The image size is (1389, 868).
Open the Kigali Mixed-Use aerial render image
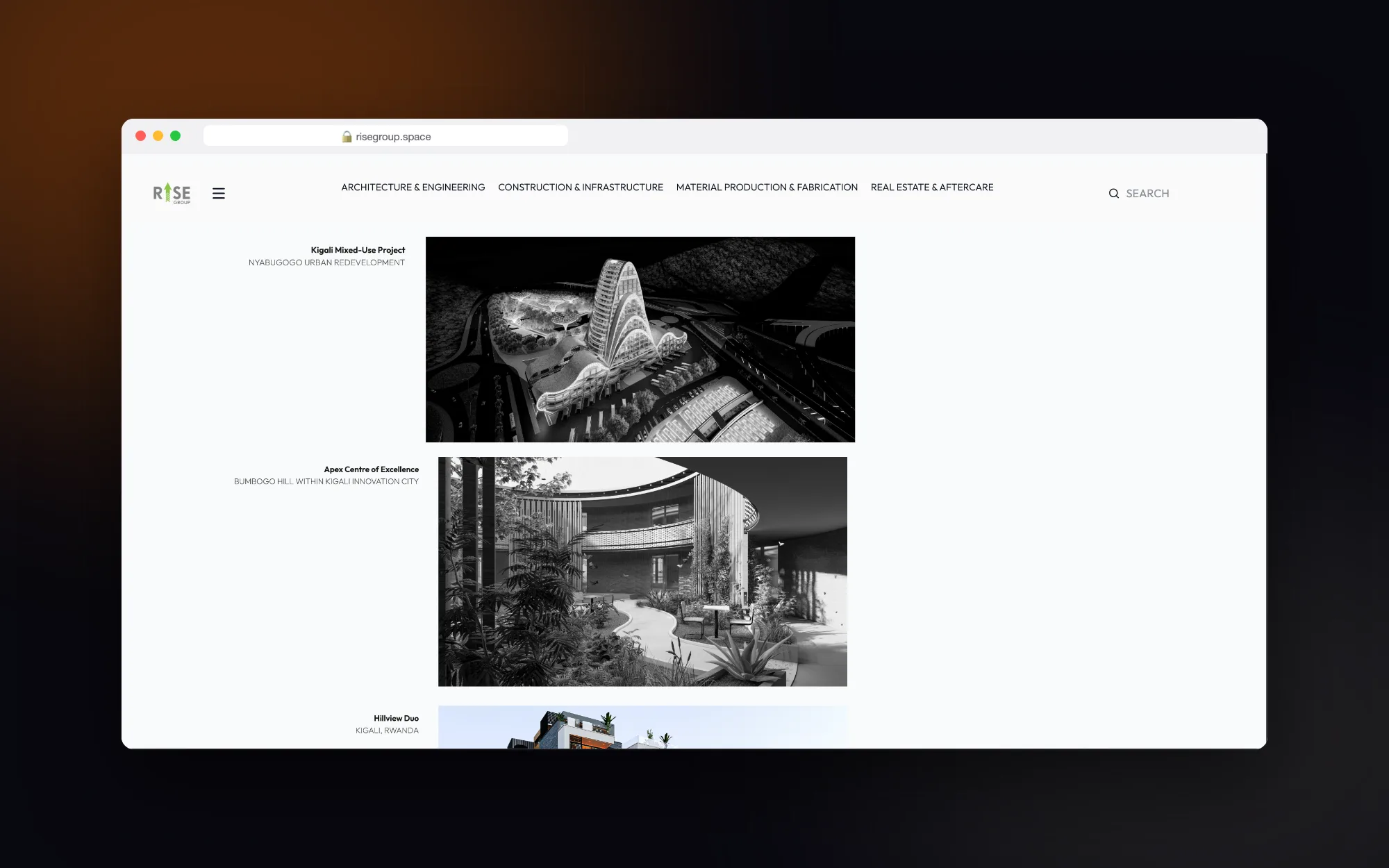640,340
